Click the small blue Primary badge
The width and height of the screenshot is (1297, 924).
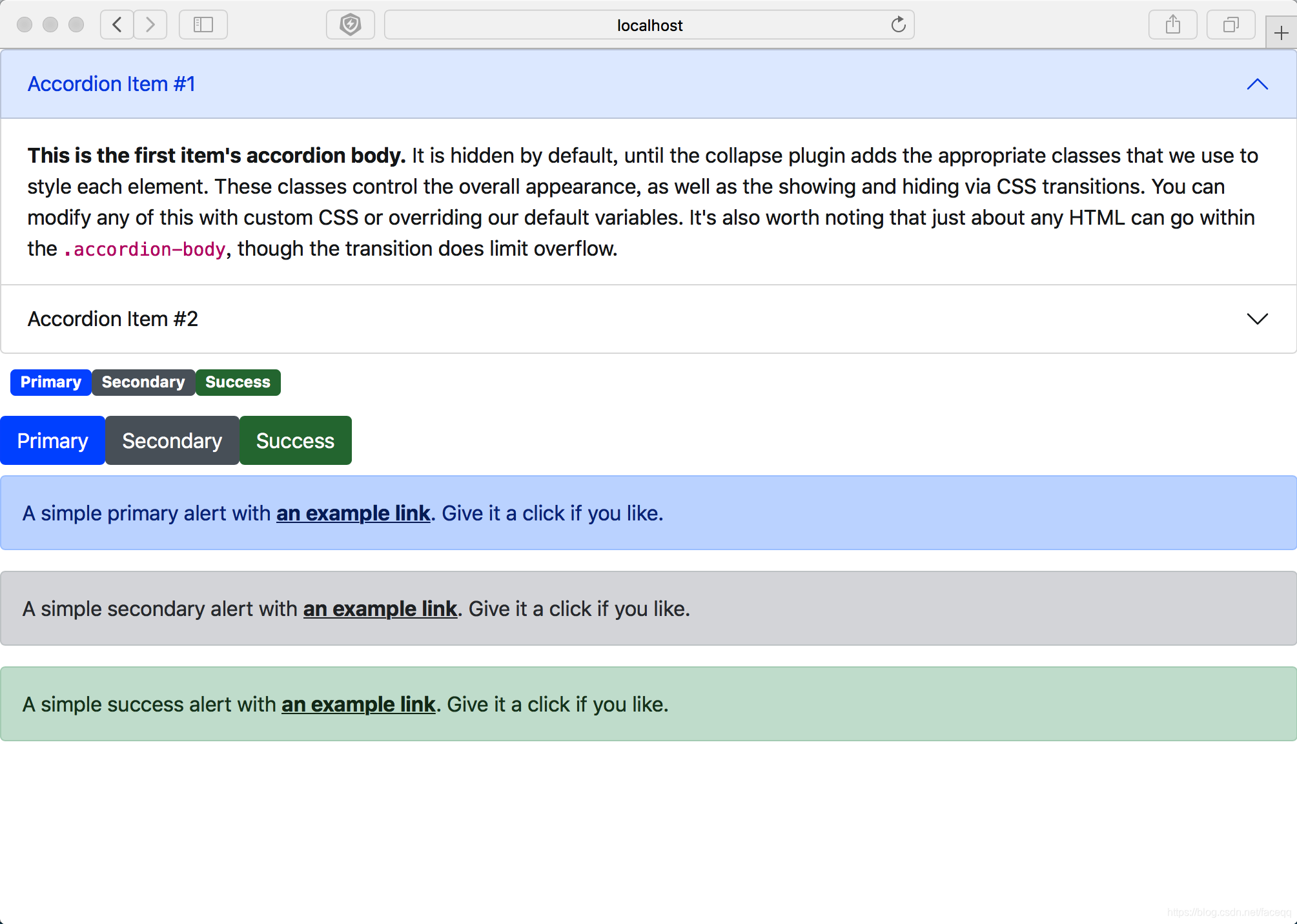coord(50,382)
